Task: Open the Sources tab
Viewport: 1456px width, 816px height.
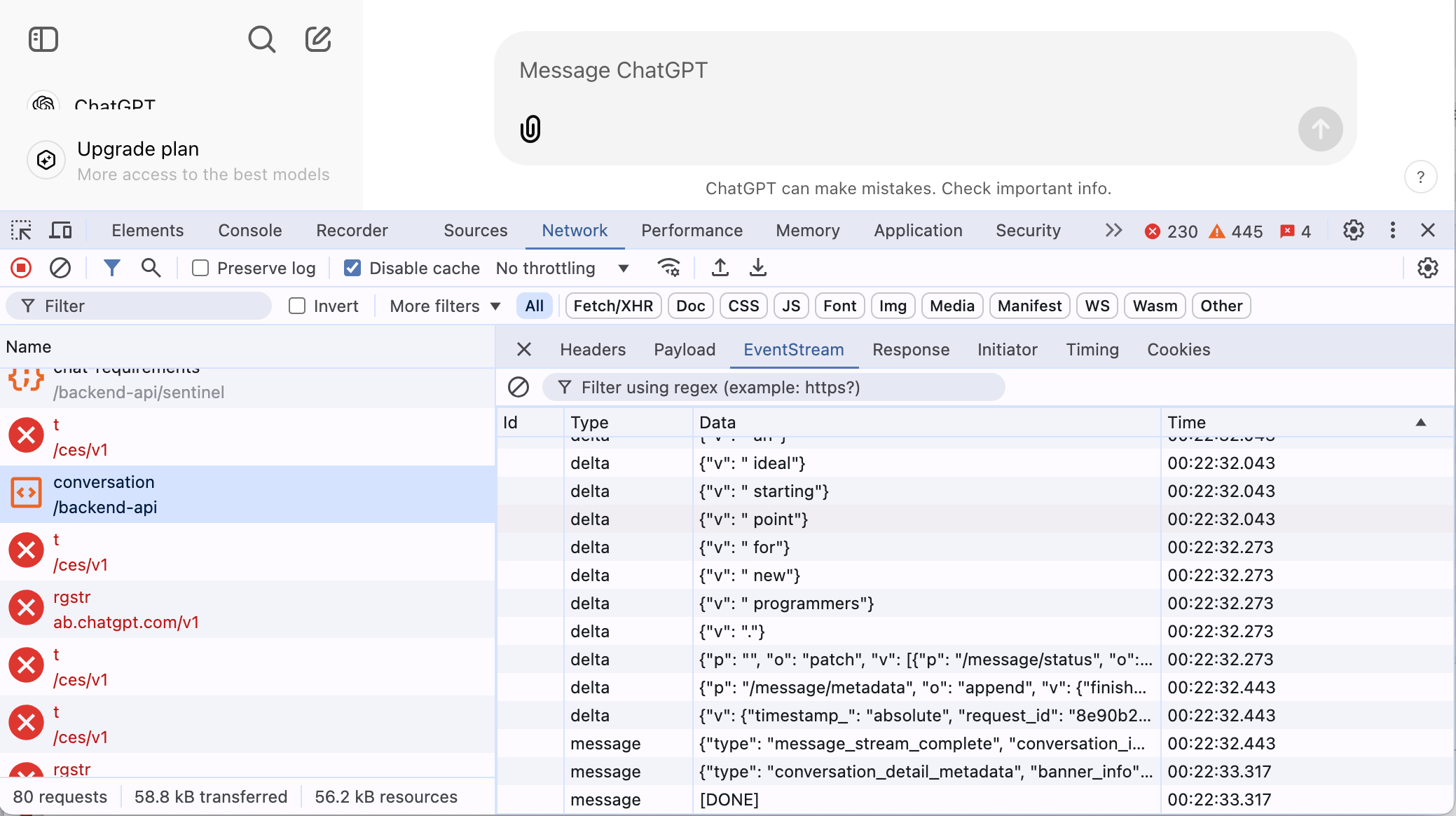Action: (x=475, y=231)
